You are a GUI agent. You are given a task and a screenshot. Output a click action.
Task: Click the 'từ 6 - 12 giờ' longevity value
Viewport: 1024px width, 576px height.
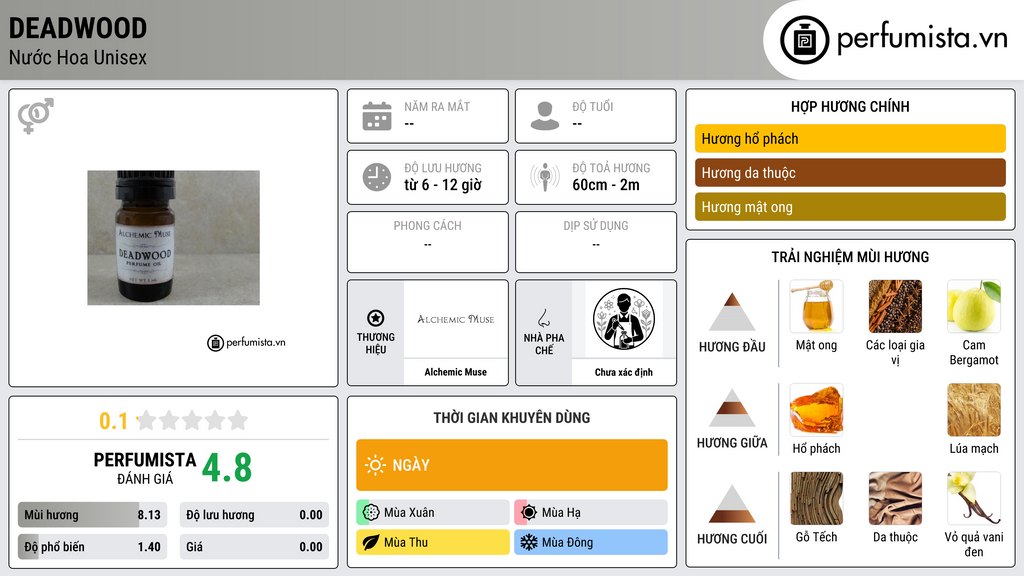click(443, 185)
